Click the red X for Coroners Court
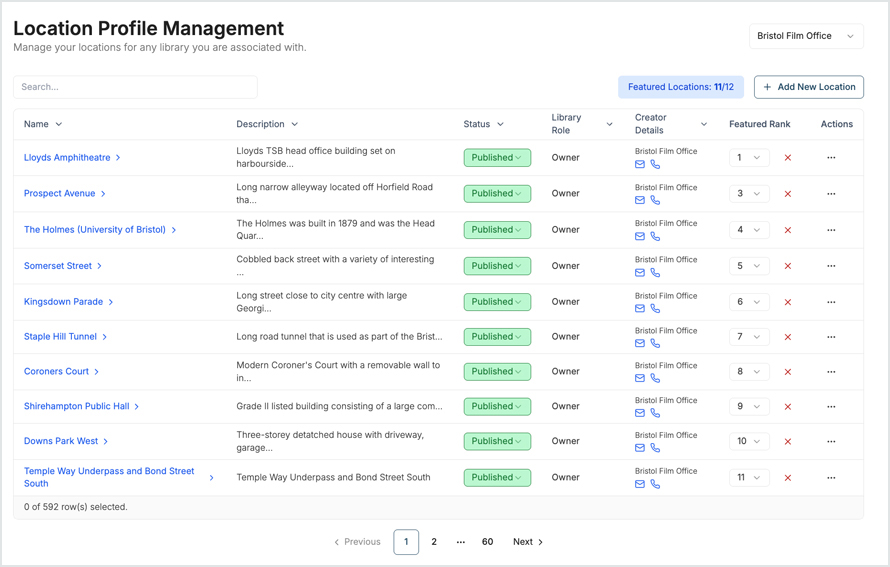The height and width of the screenshot is (567, 890). (788, 372)
